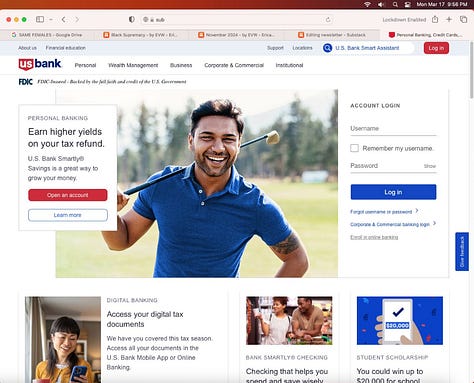Image resolution: width=474 pixels, height=383 pixels.
Task: Open Spotlight search icon in menu bar
Action: click(395, 4)
